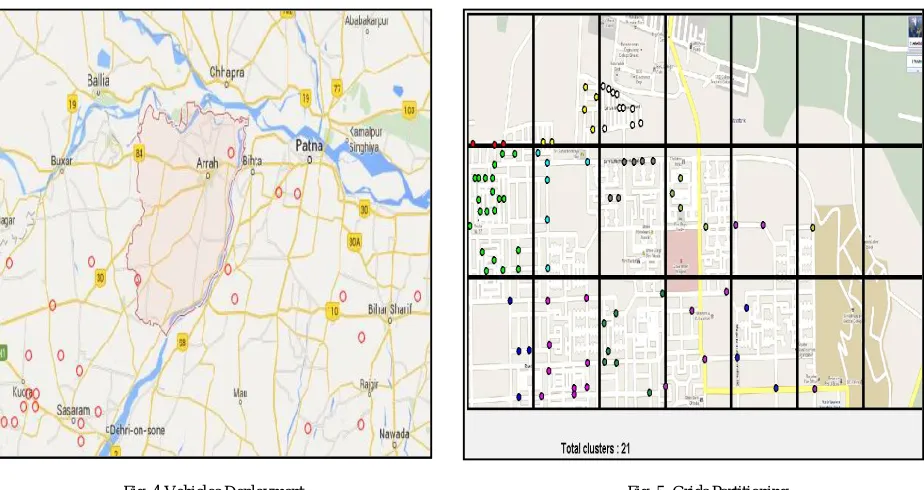The image size is (924, 490).
Task: Select the Kamalpur Singhiya label
Action: click(366, 140)
